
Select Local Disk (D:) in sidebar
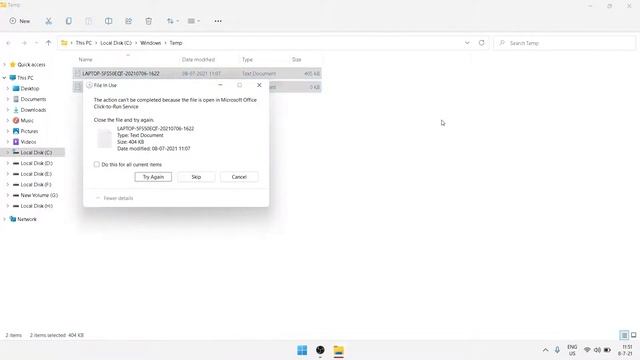point(36,163)
